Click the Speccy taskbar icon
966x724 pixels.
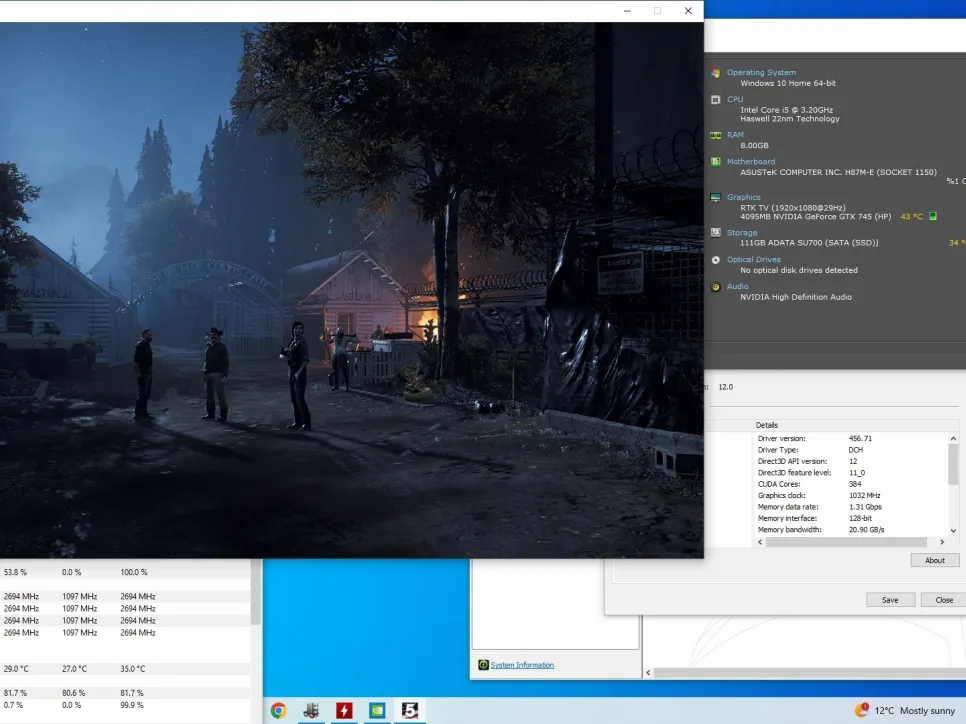(311, 710)
